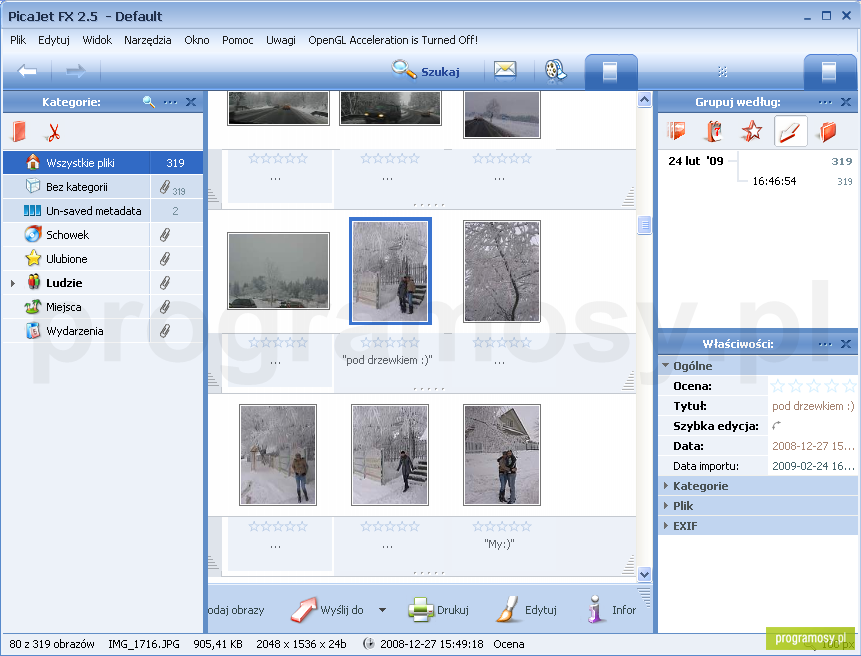This screenshot has width=861, height=656.
Task: Click the paperclip icon next to Wydarzenia
Action: pos(164,331)
